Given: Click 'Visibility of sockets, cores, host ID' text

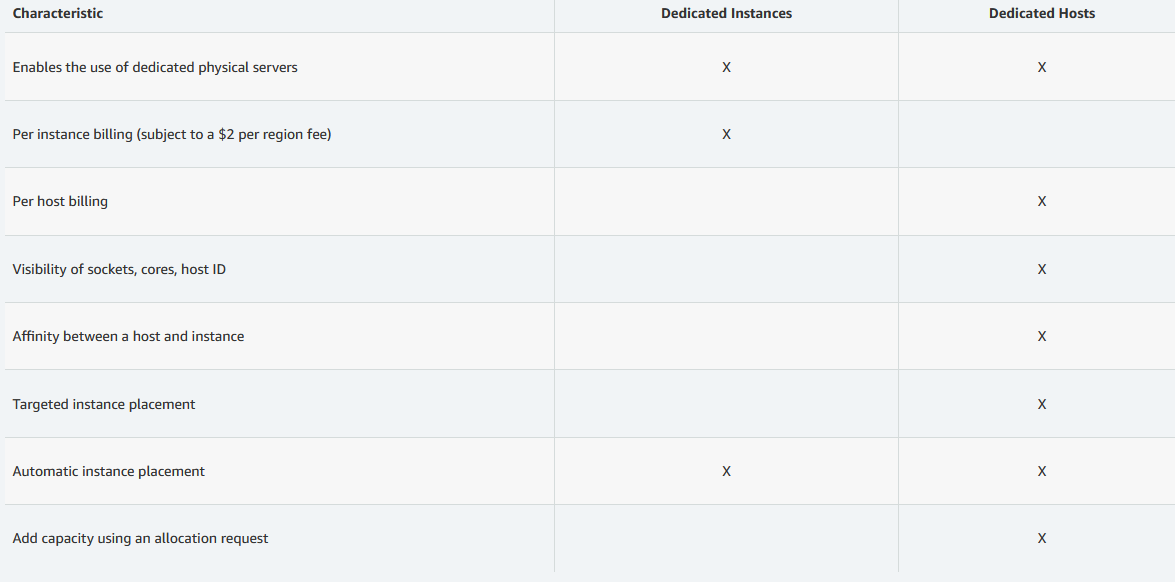Looking at the screenshot, I should point(119,269).
